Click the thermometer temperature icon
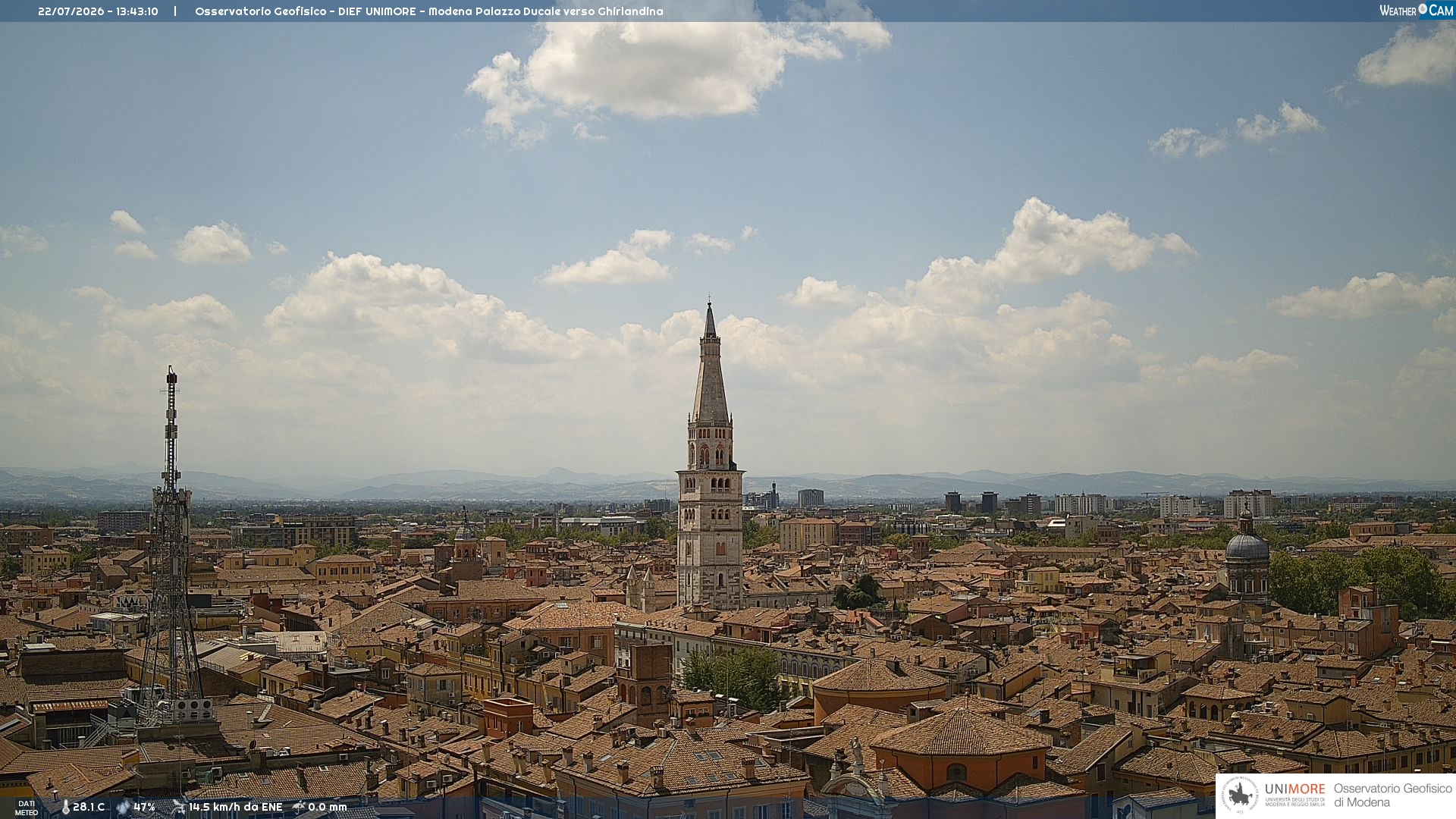This screenshot has width=1456, height=819. point(65,808)
